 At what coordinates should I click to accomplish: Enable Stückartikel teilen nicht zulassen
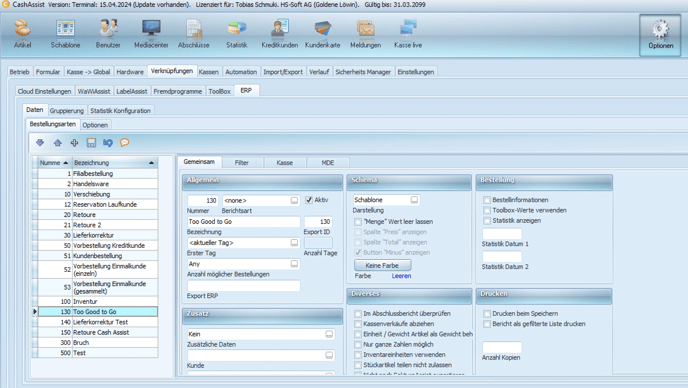pos(358,365)
